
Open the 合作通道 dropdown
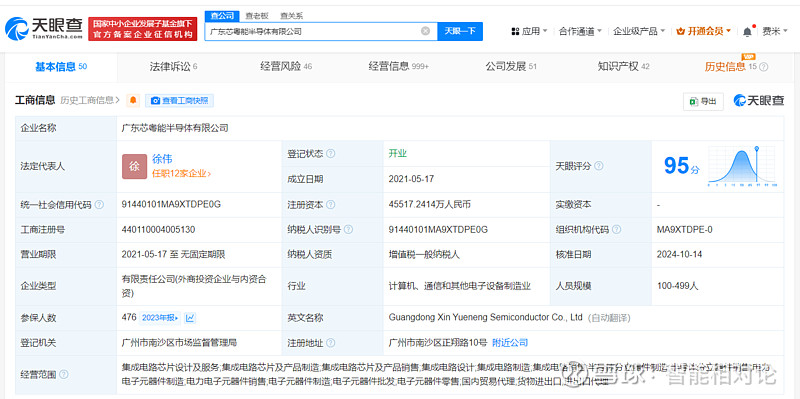point(580,31)
